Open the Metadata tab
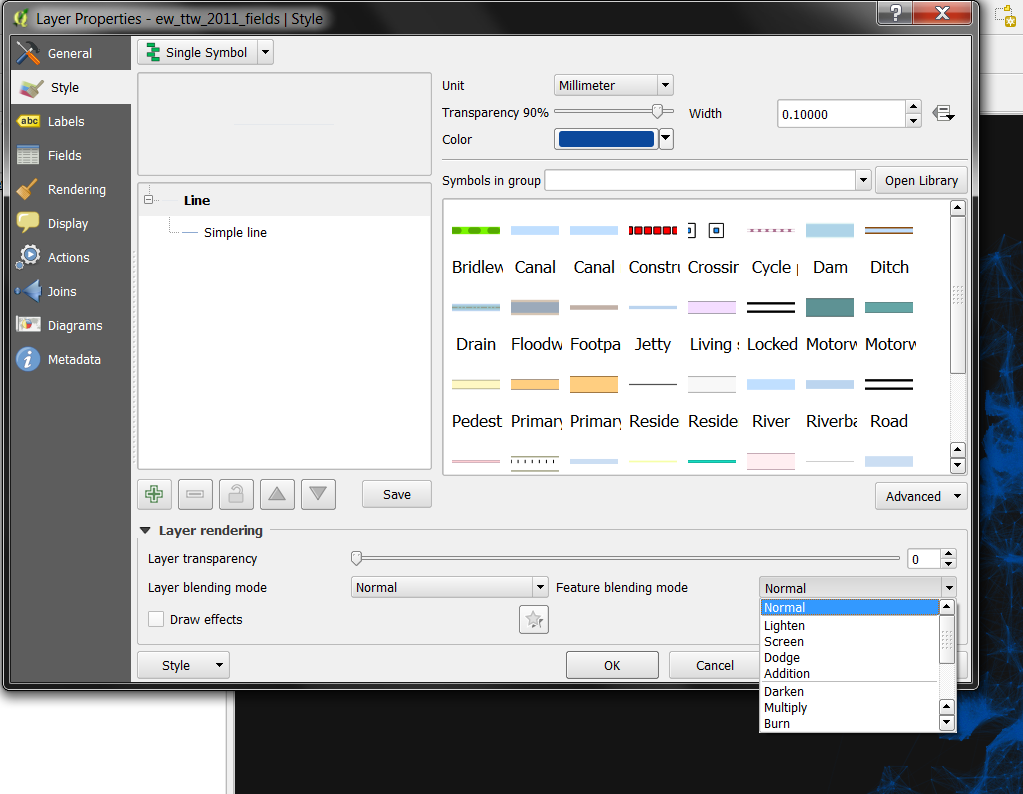 pyautogui.click(x=70, y=359)
